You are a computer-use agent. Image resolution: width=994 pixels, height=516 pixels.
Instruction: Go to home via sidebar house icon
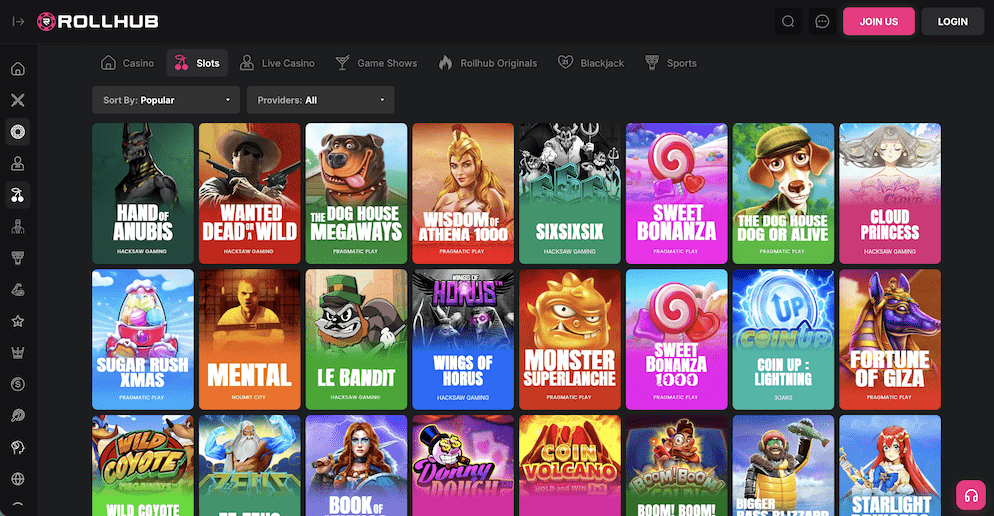click(18, 68)
